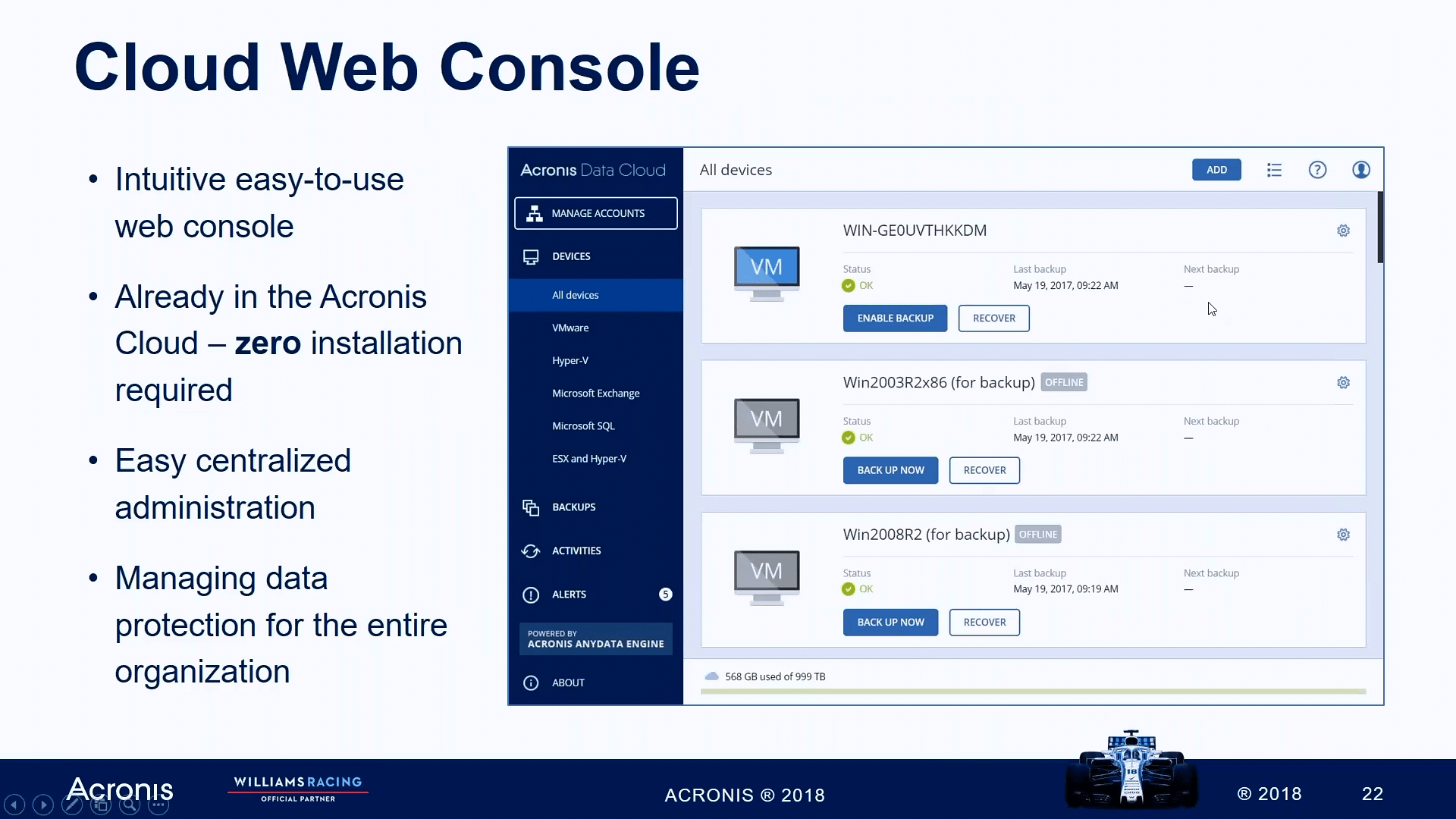Click Recover for Win2003R2x86
The image size is (1456, 819).
[984, 470]
